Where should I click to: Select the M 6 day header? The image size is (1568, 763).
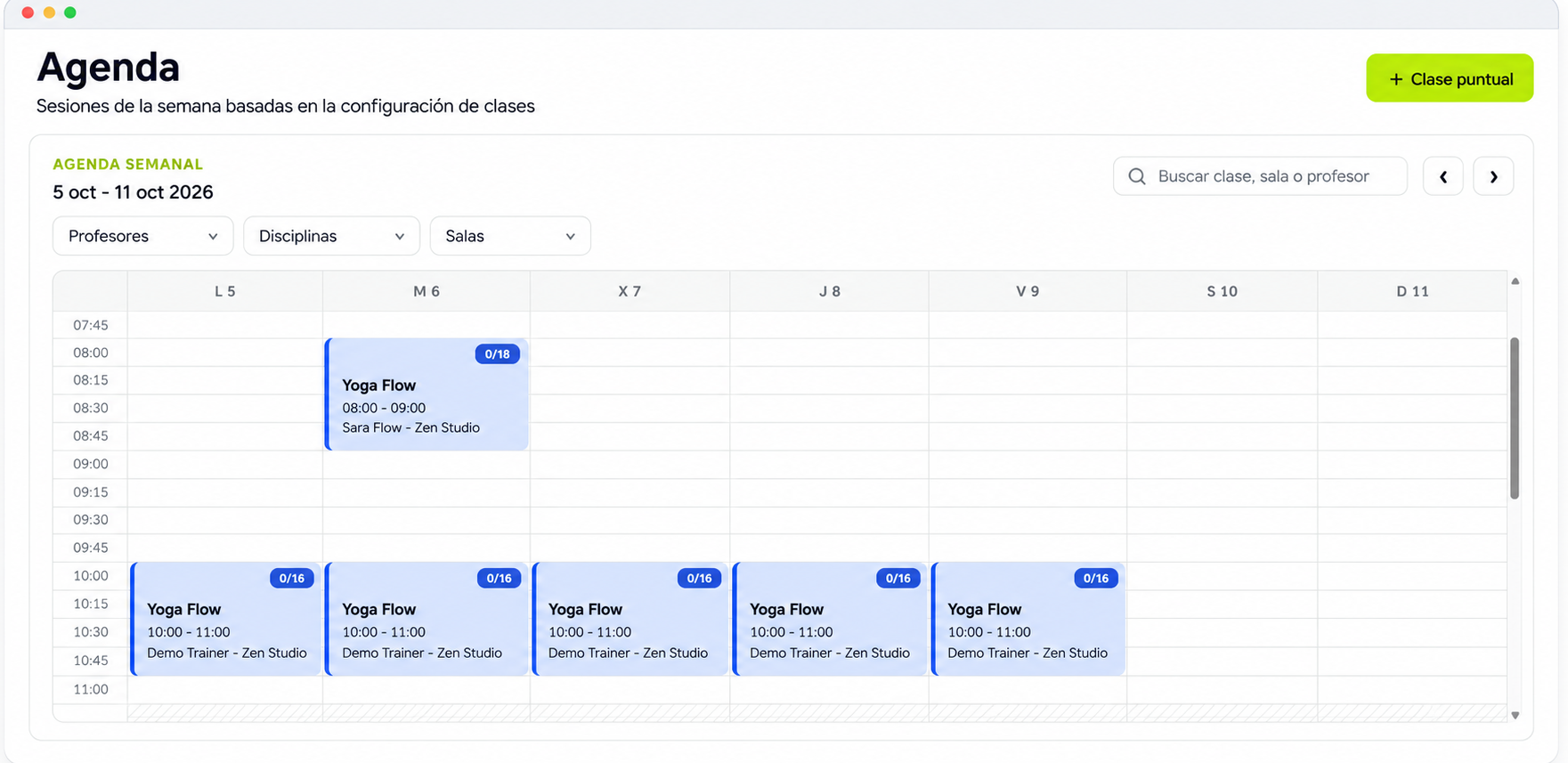coord(427,291)
